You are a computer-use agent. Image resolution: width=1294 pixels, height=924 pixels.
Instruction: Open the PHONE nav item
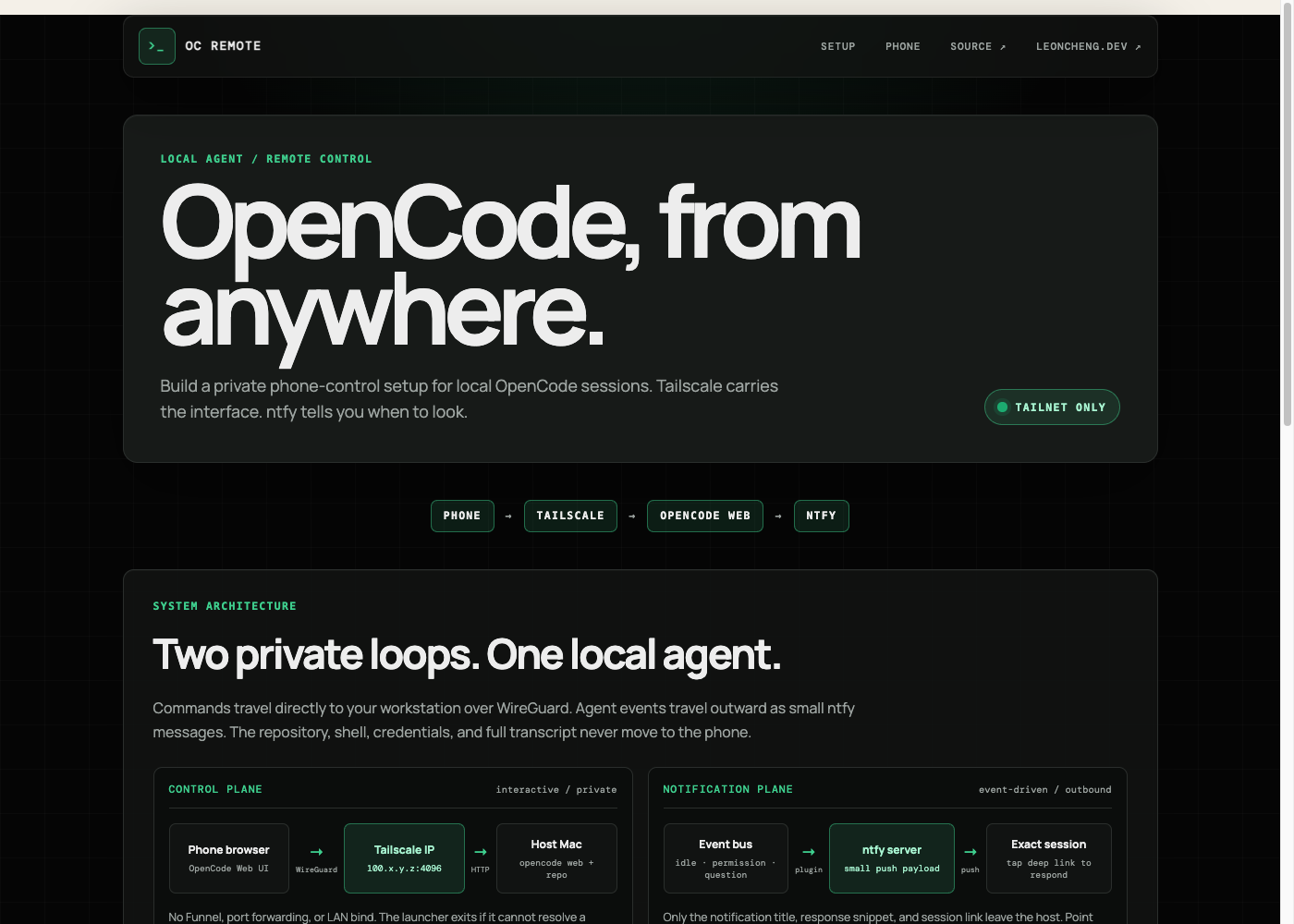[x=903, y=46]
